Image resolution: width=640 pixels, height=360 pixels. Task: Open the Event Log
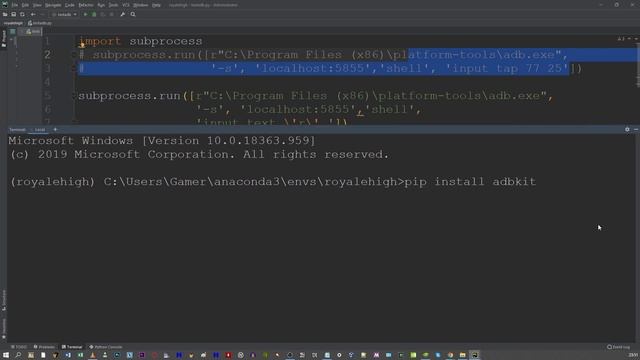click(x=619, y=347)
